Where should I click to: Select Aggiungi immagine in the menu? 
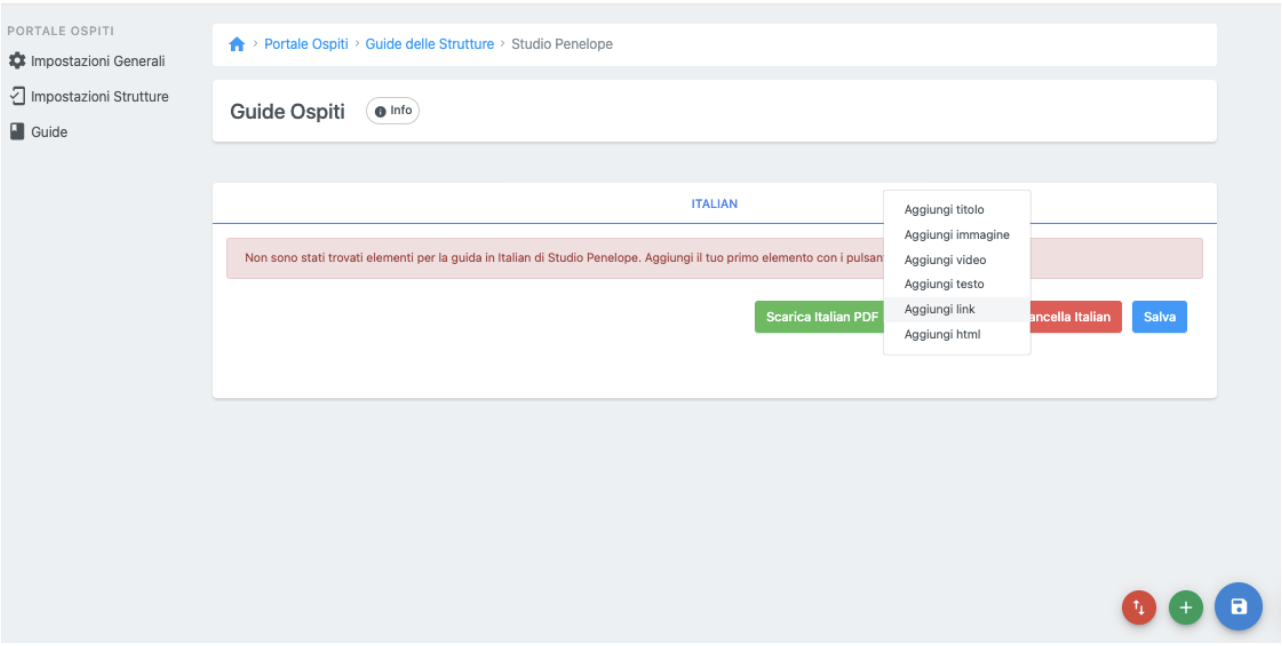coord(956,235)
